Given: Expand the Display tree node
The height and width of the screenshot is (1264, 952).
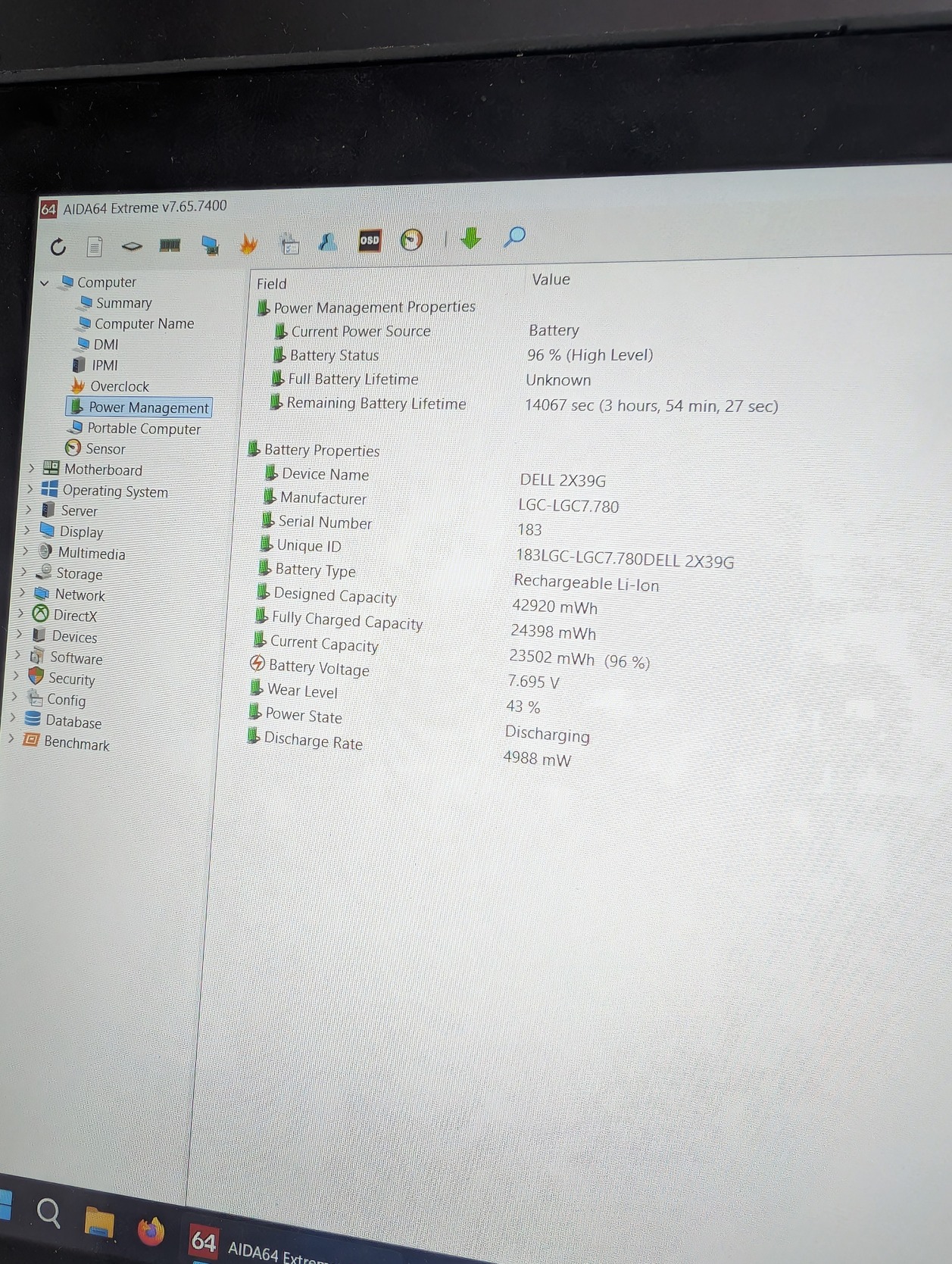Looking at the screenshot, I should (27, 530).
